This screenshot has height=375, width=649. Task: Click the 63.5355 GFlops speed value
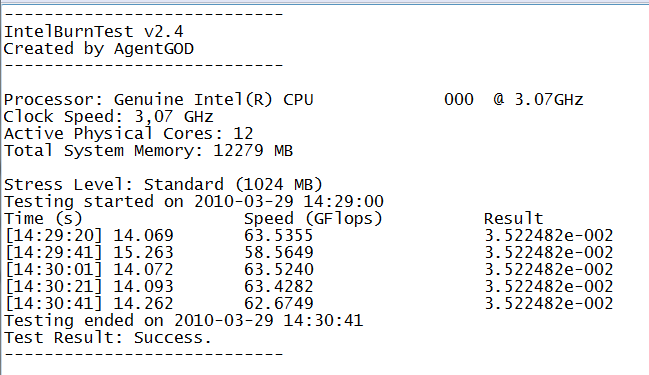pos(279,236)
